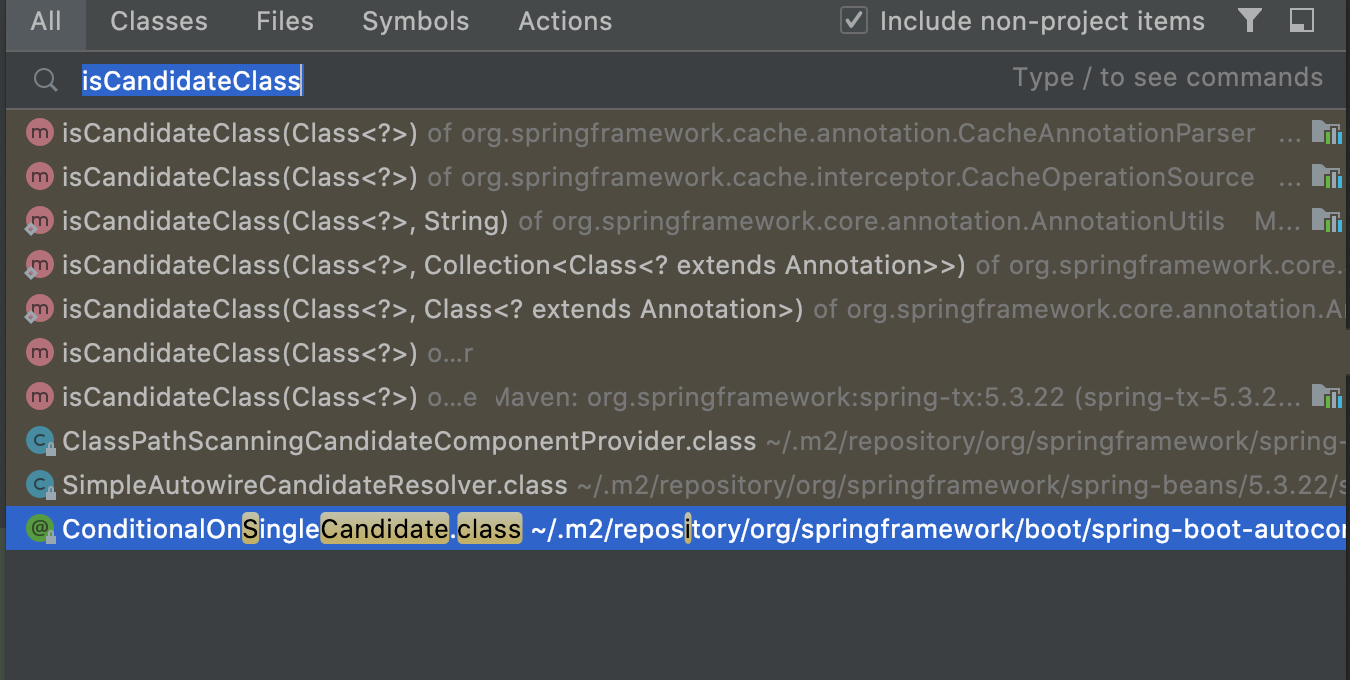This screenshot has width=1350, height=680.
Task: Open SimpleAutowireCandidateResolver.class result
Action: pyautogui.click(x=675, y=485)
